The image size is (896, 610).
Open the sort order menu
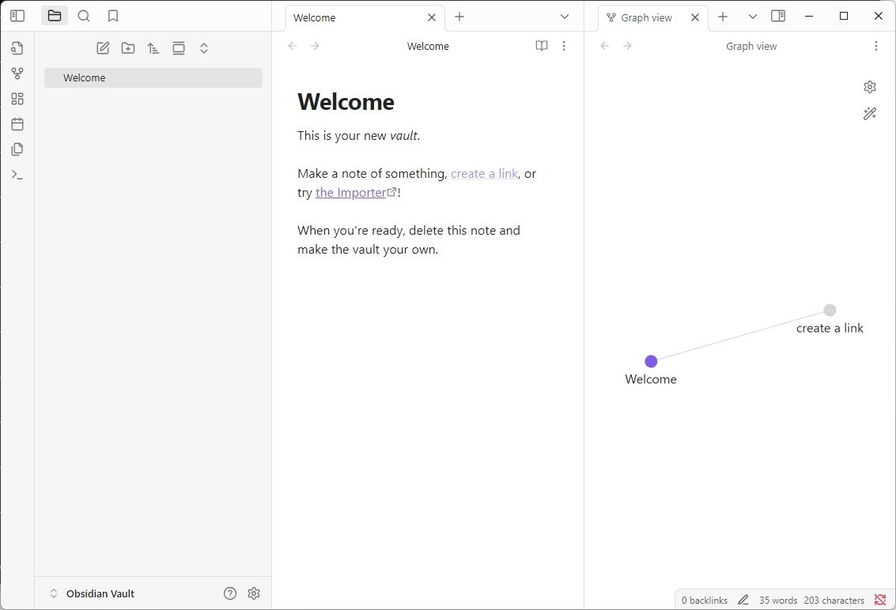tap(153, 48)
